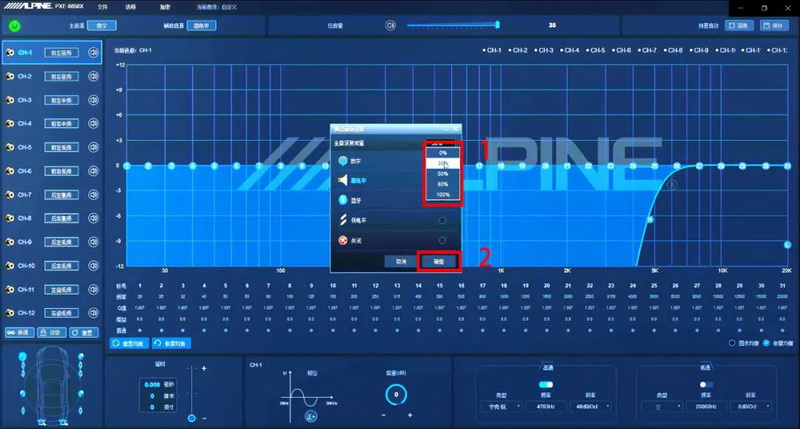Click the 0.000 millisecond delay field
The image size is (800, 429).
[152, 385]
